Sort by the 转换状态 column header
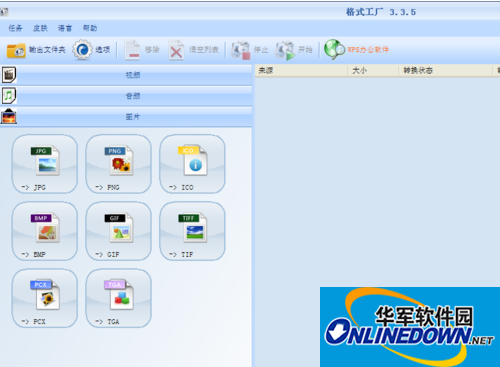500x367 pixels. [x=446, y=71]
